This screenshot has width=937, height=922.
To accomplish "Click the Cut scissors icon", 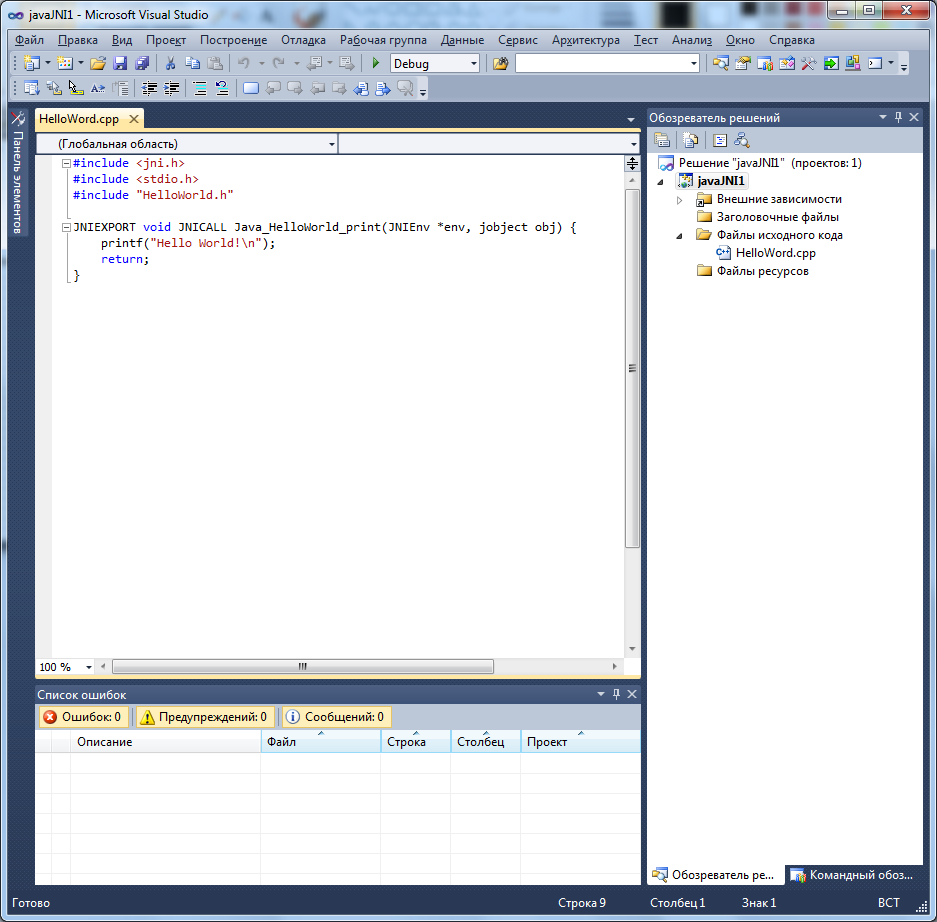I will point(170,63).
